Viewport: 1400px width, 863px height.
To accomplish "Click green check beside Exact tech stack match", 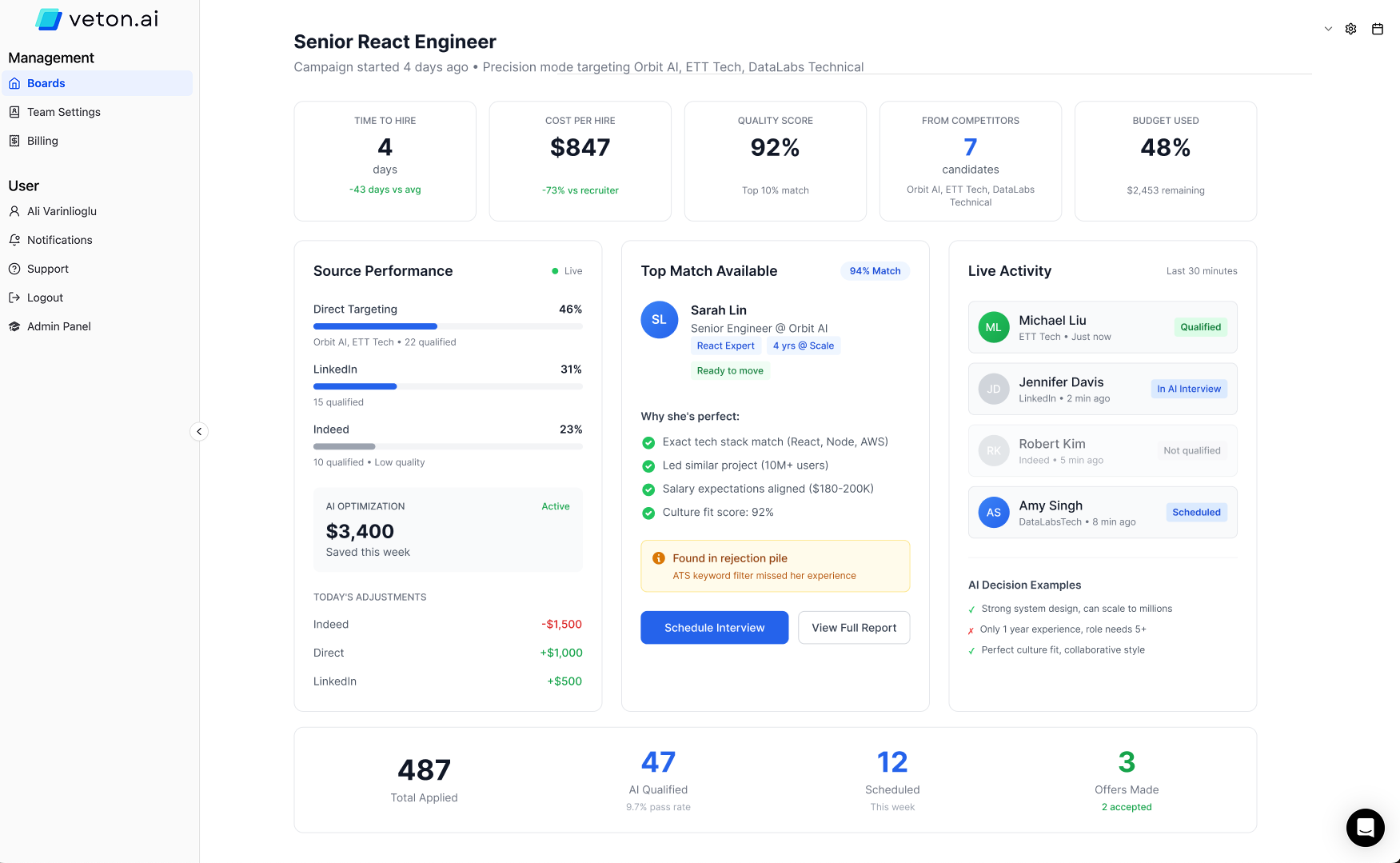I will pos(648,442).
